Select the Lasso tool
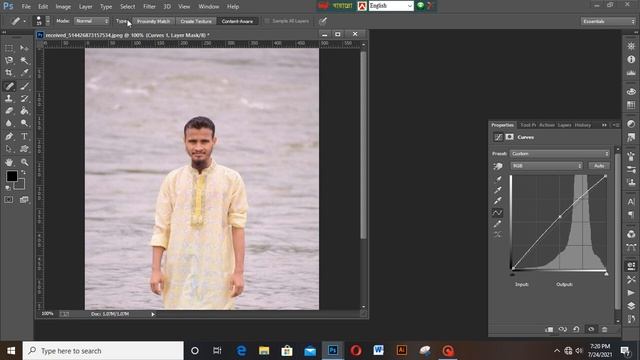 coord(9,60)
